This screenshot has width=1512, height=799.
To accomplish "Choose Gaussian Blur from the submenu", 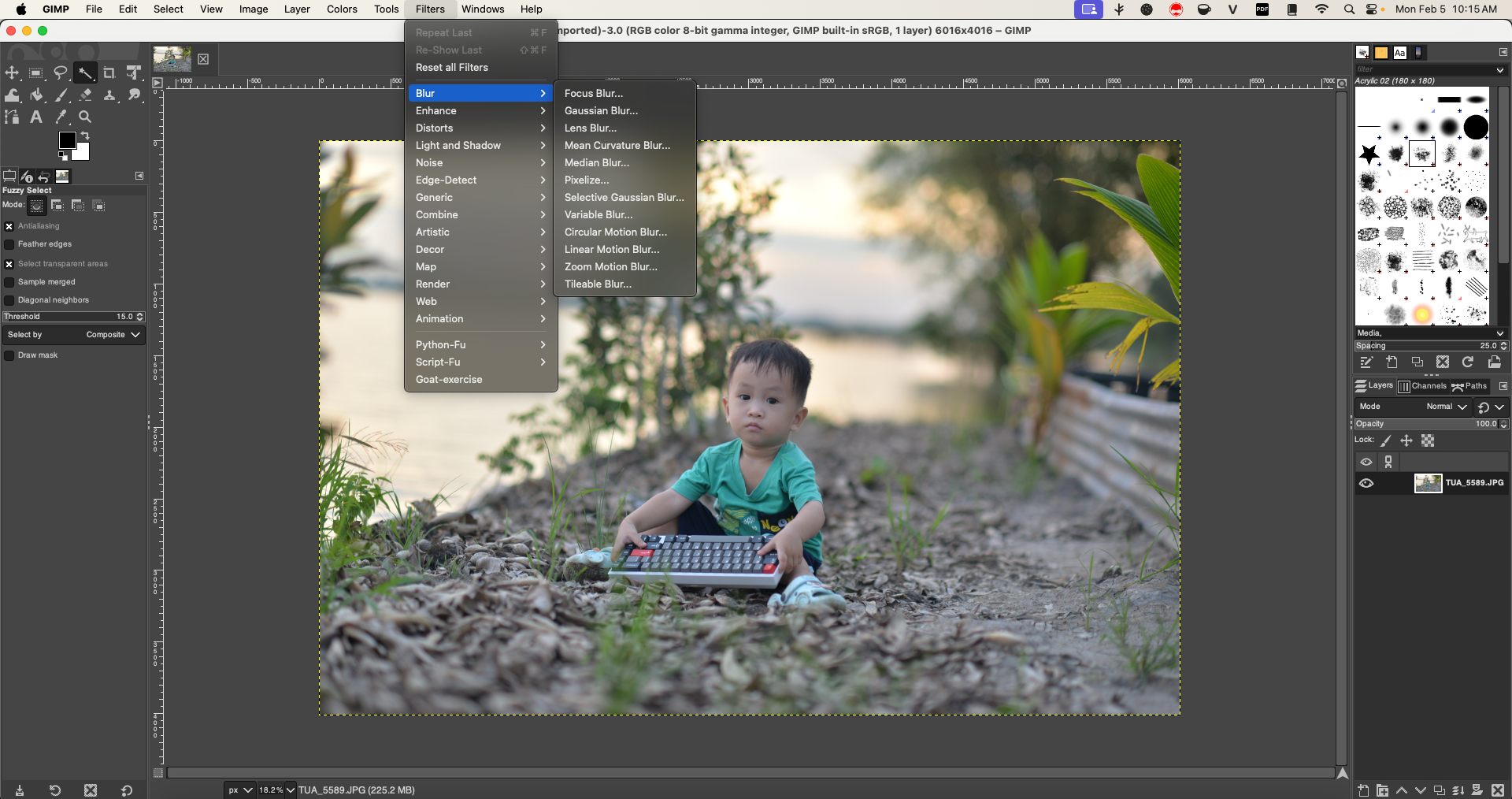I will 601,111.
